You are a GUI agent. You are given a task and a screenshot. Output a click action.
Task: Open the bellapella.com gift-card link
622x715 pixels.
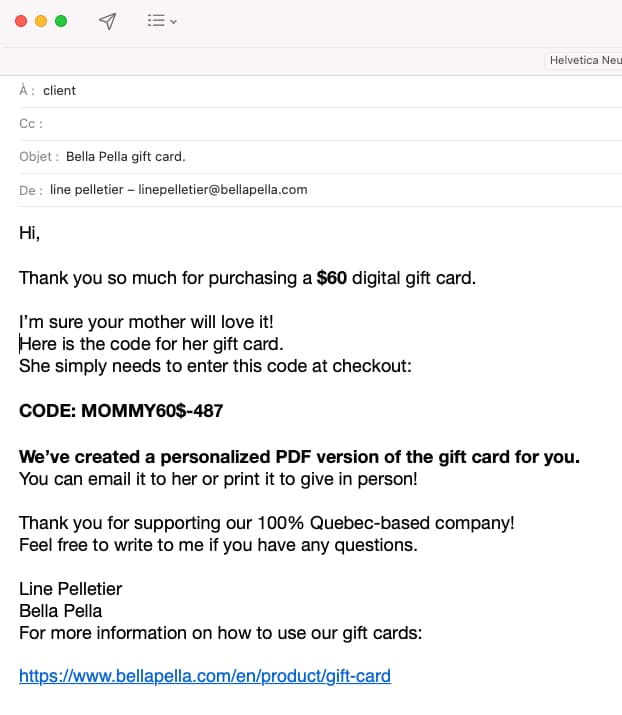coord(205,677)
